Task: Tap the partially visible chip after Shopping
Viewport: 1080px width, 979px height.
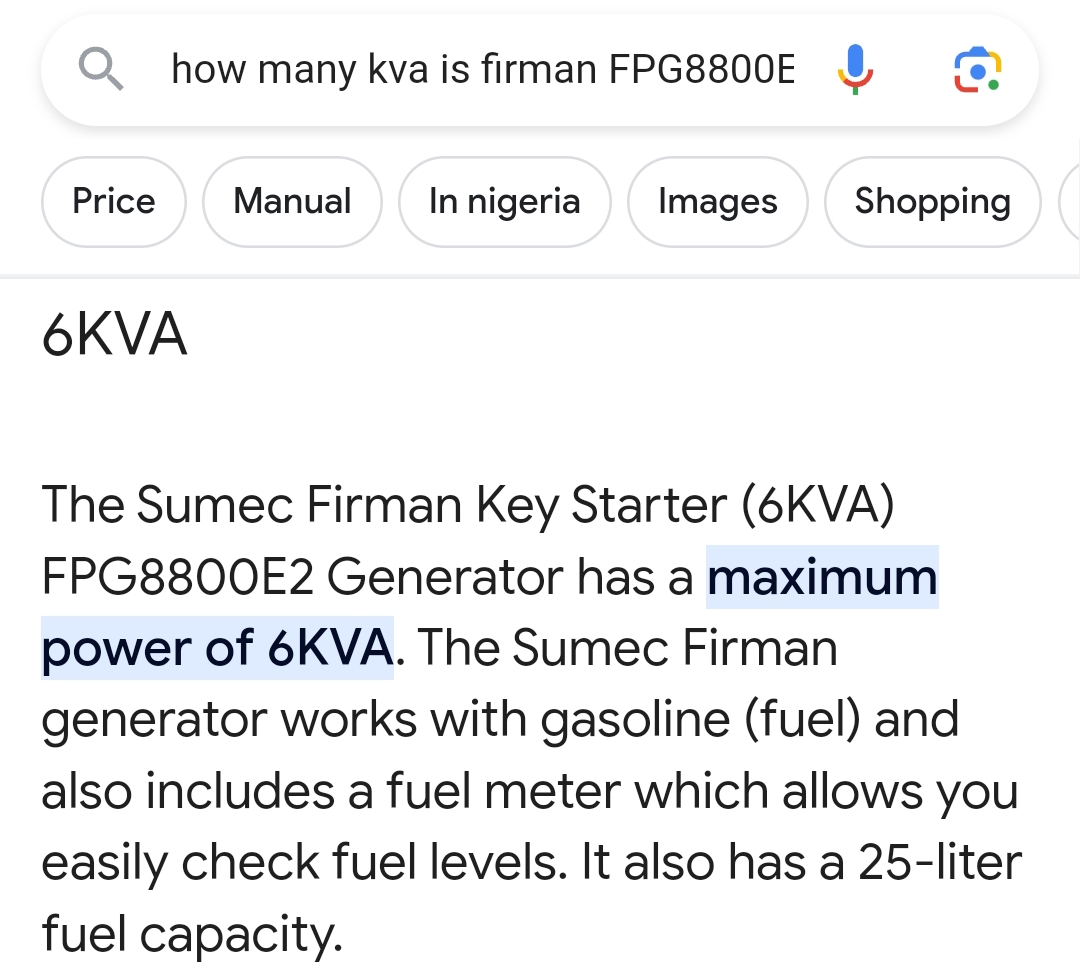Action: click(x=1069, y=202)
